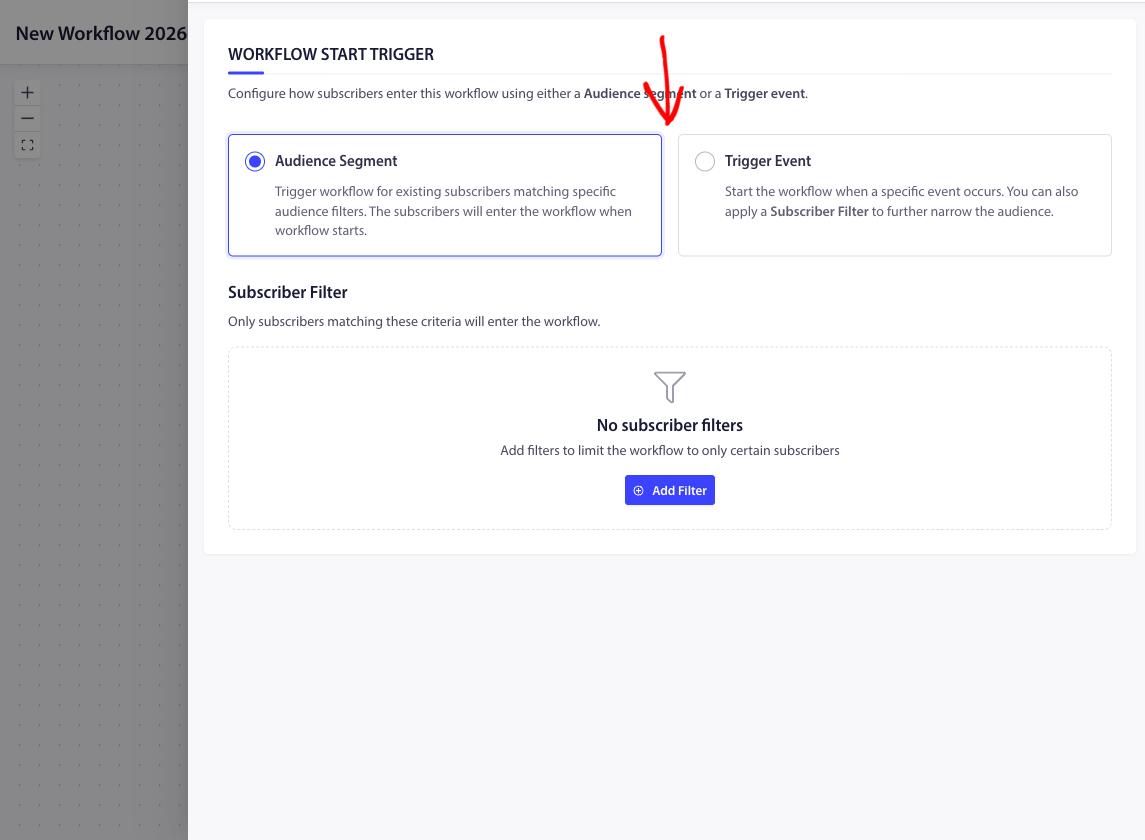Click the Workflow Start Trigger heading

(x=331, y=55)
